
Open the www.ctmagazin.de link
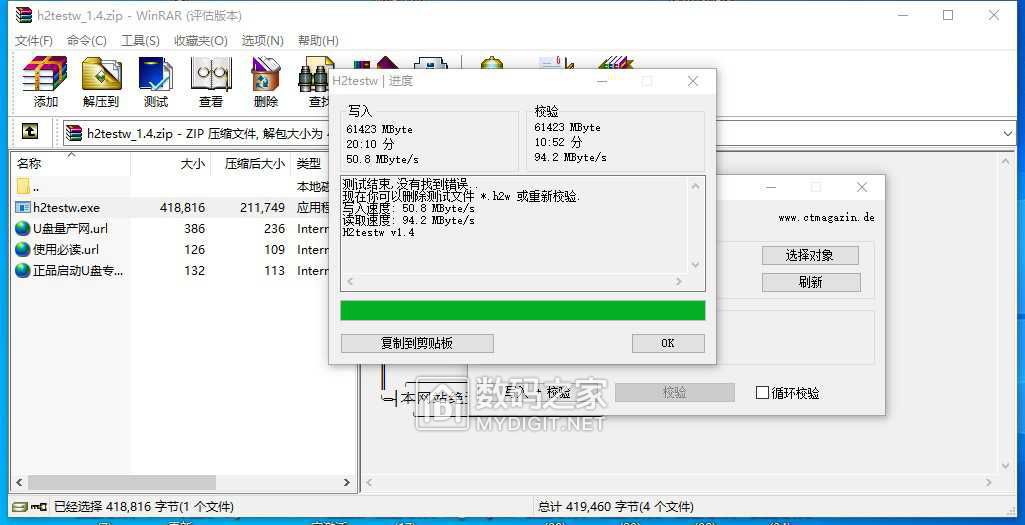(826, 218)
